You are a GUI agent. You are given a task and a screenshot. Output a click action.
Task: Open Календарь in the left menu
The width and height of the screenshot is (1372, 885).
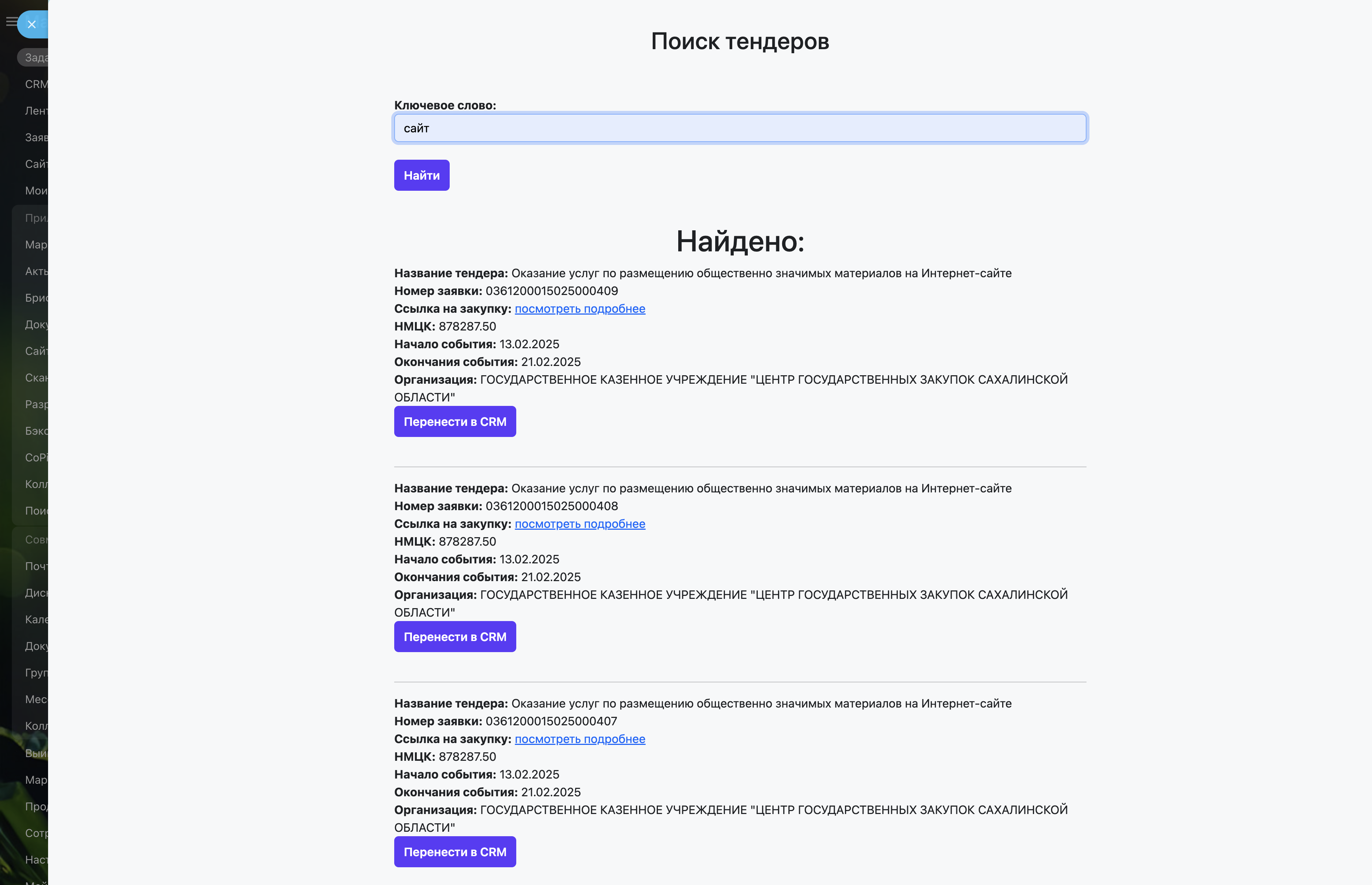(x=36, y=619)
